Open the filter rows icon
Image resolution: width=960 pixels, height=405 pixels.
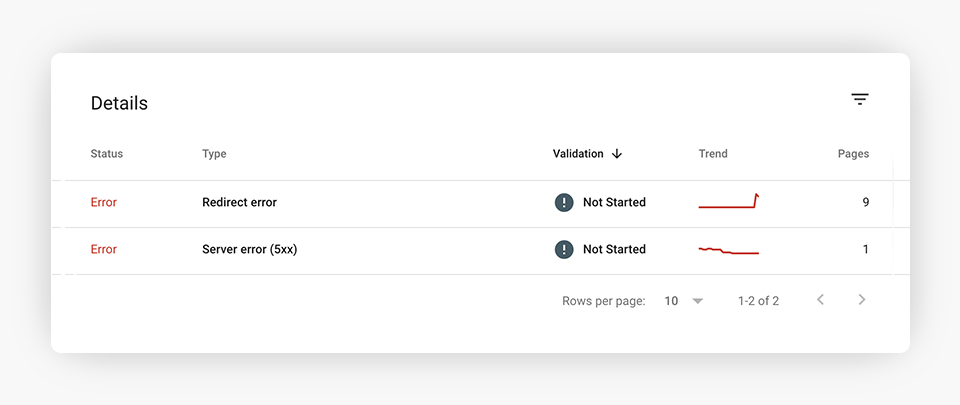pyautogui.click(x=860, y=99)
